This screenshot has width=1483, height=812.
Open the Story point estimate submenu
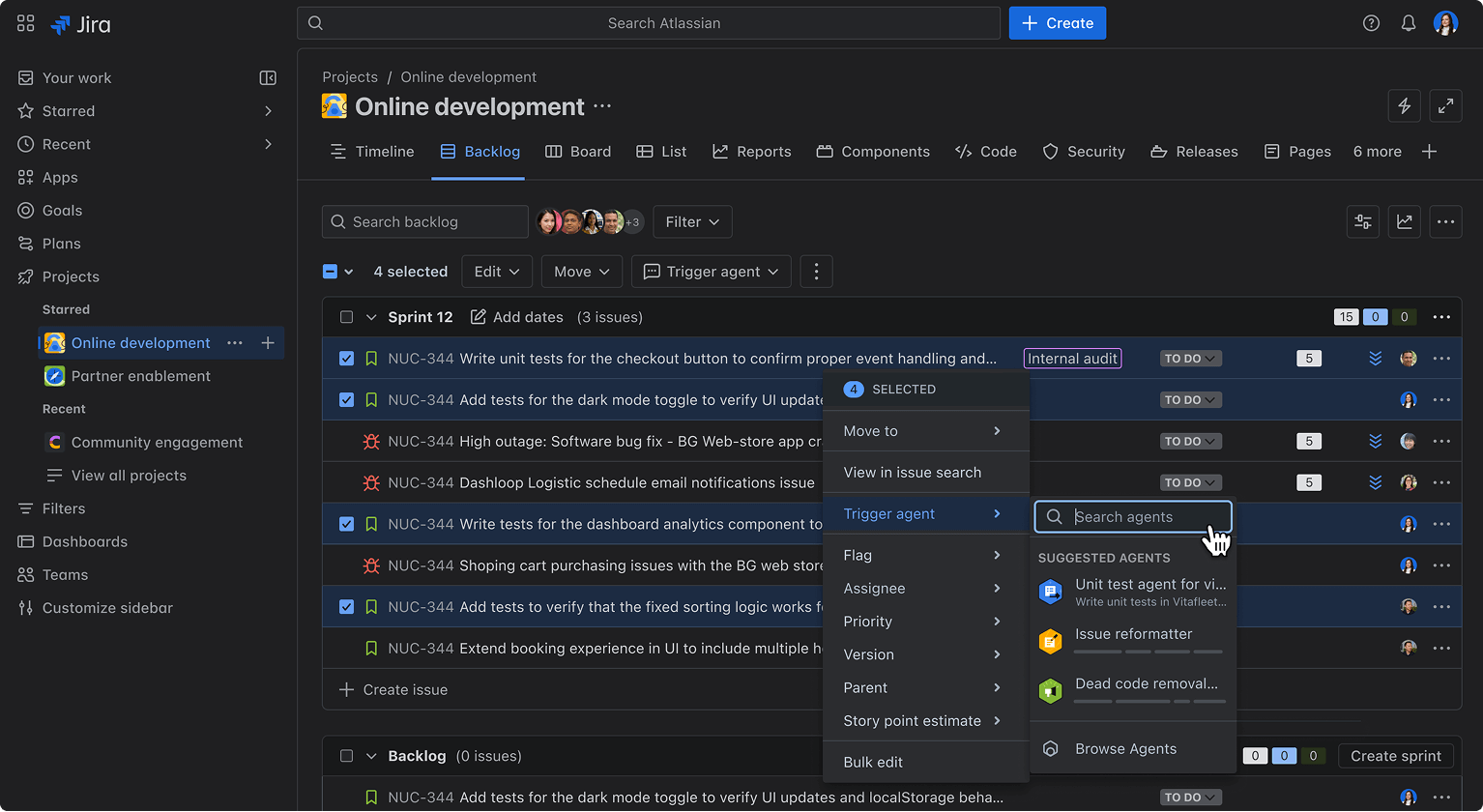click(924, 721)
